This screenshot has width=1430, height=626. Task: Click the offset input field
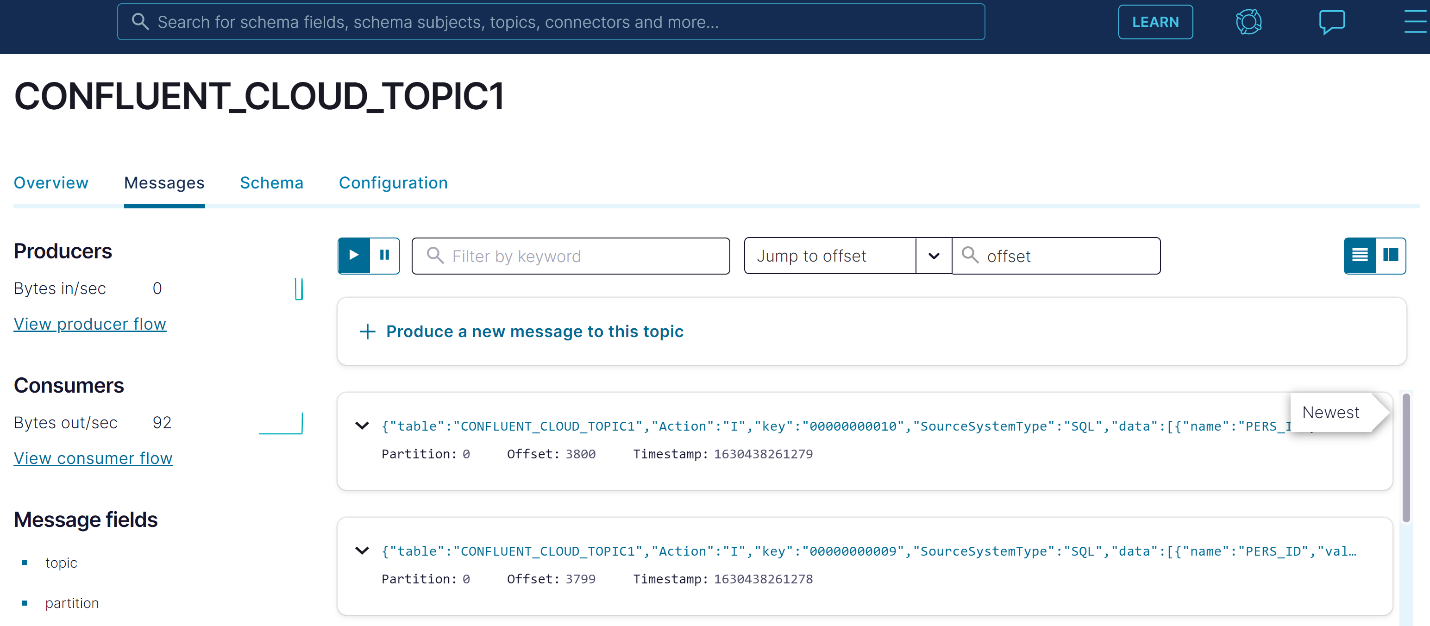pos(1056,256)
